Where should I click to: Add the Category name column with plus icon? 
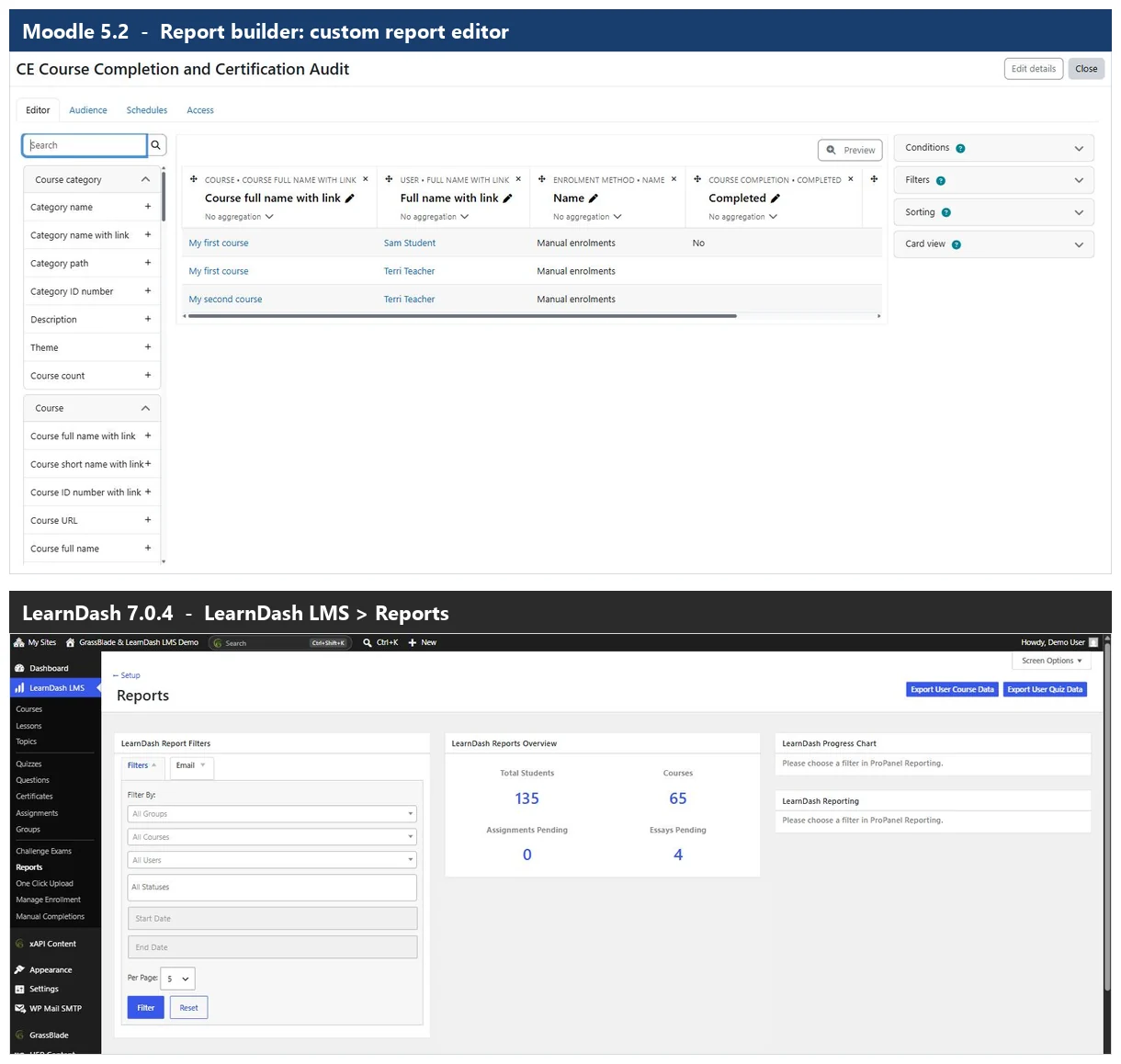point(148,207)
